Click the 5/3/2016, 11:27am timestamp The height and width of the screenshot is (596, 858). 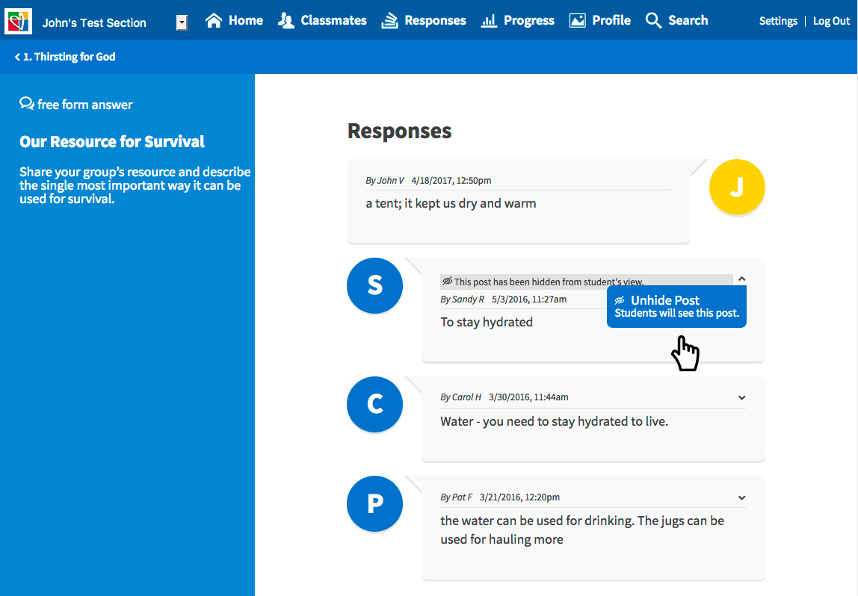tap(529, 299)
